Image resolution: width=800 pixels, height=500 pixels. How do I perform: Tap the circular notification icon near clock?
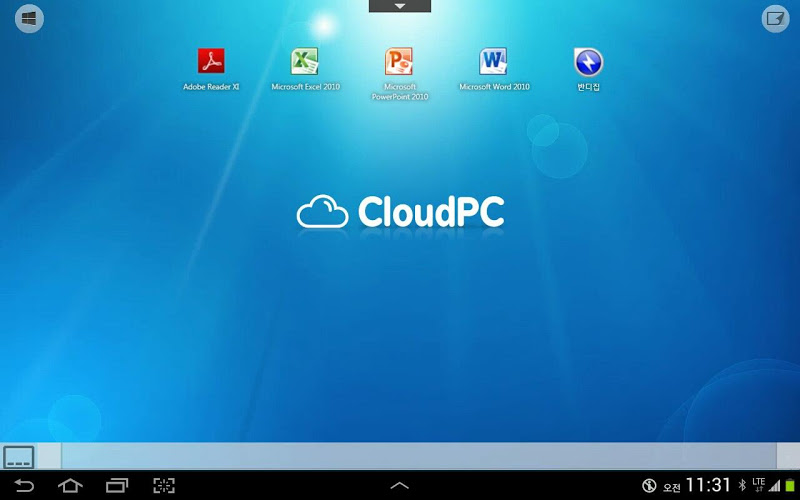click(x=648, y=485)
